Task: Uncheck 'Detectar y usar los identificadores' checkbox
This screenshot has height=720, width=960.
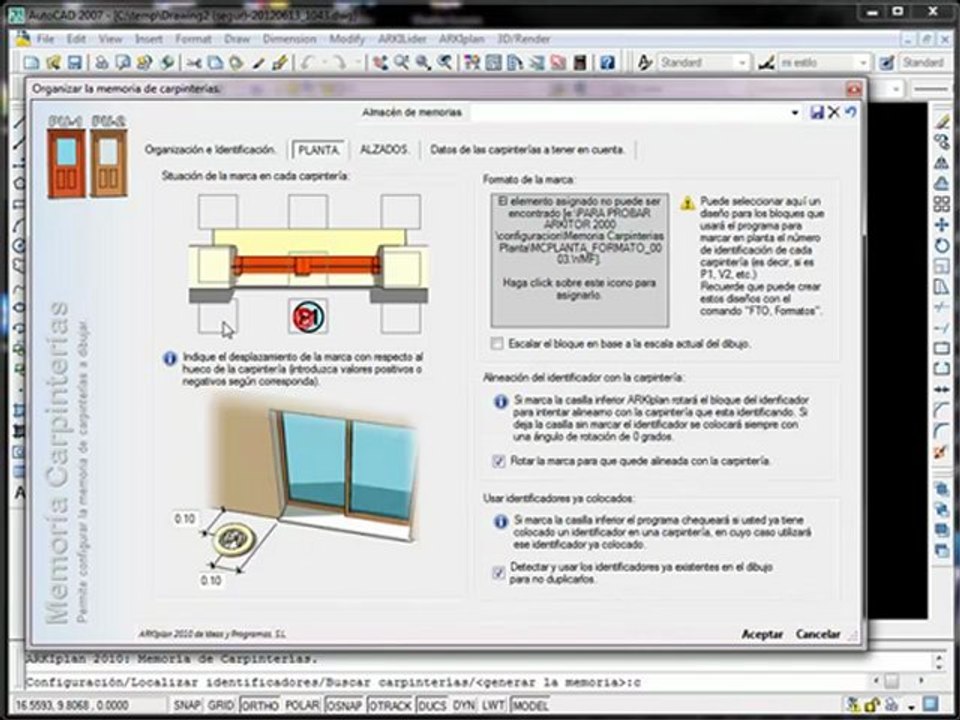Action: point(498,573)
